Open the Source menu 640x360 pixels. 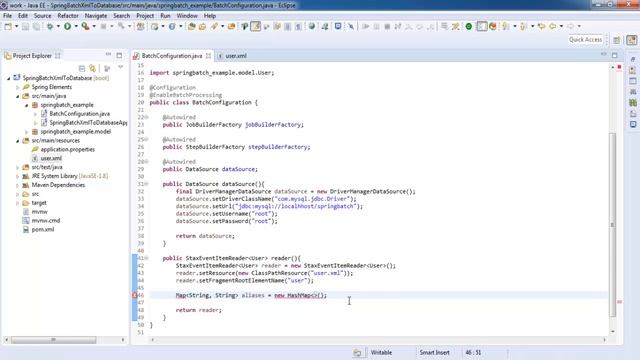42,16
